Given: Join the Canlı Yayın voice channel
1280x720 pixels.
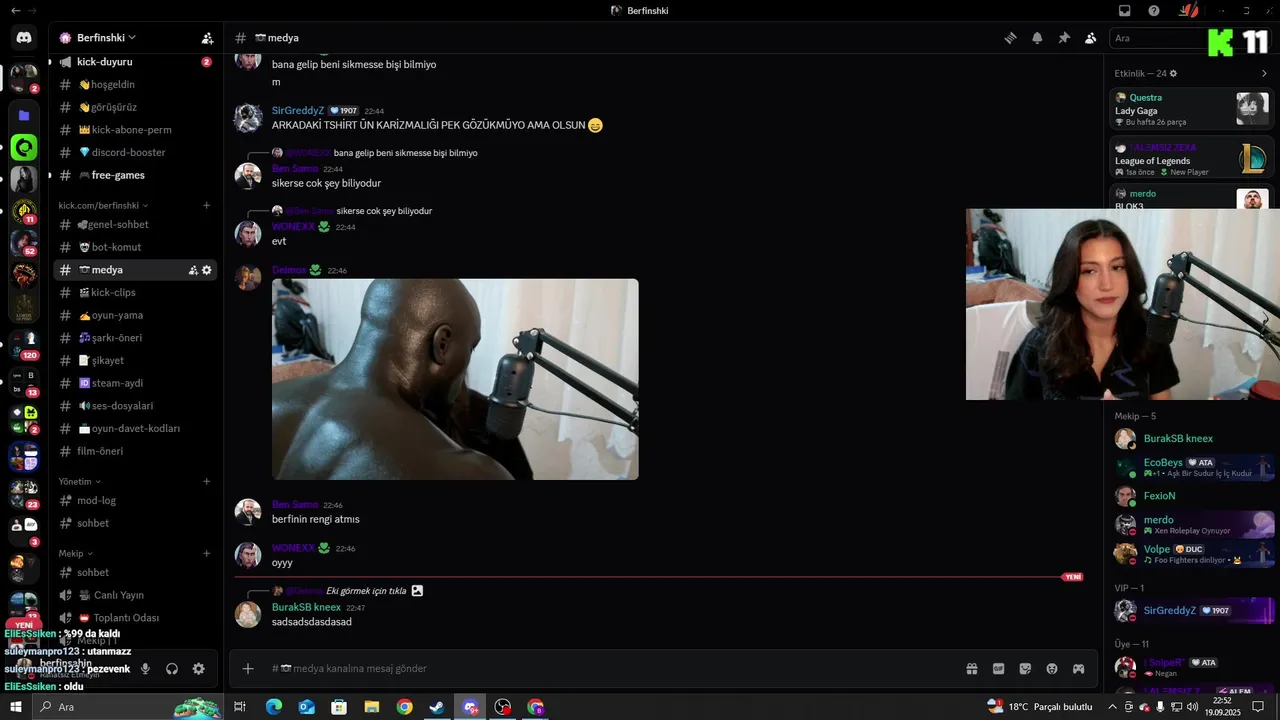Looking at the screenshot, I should [x=135, y=595].
